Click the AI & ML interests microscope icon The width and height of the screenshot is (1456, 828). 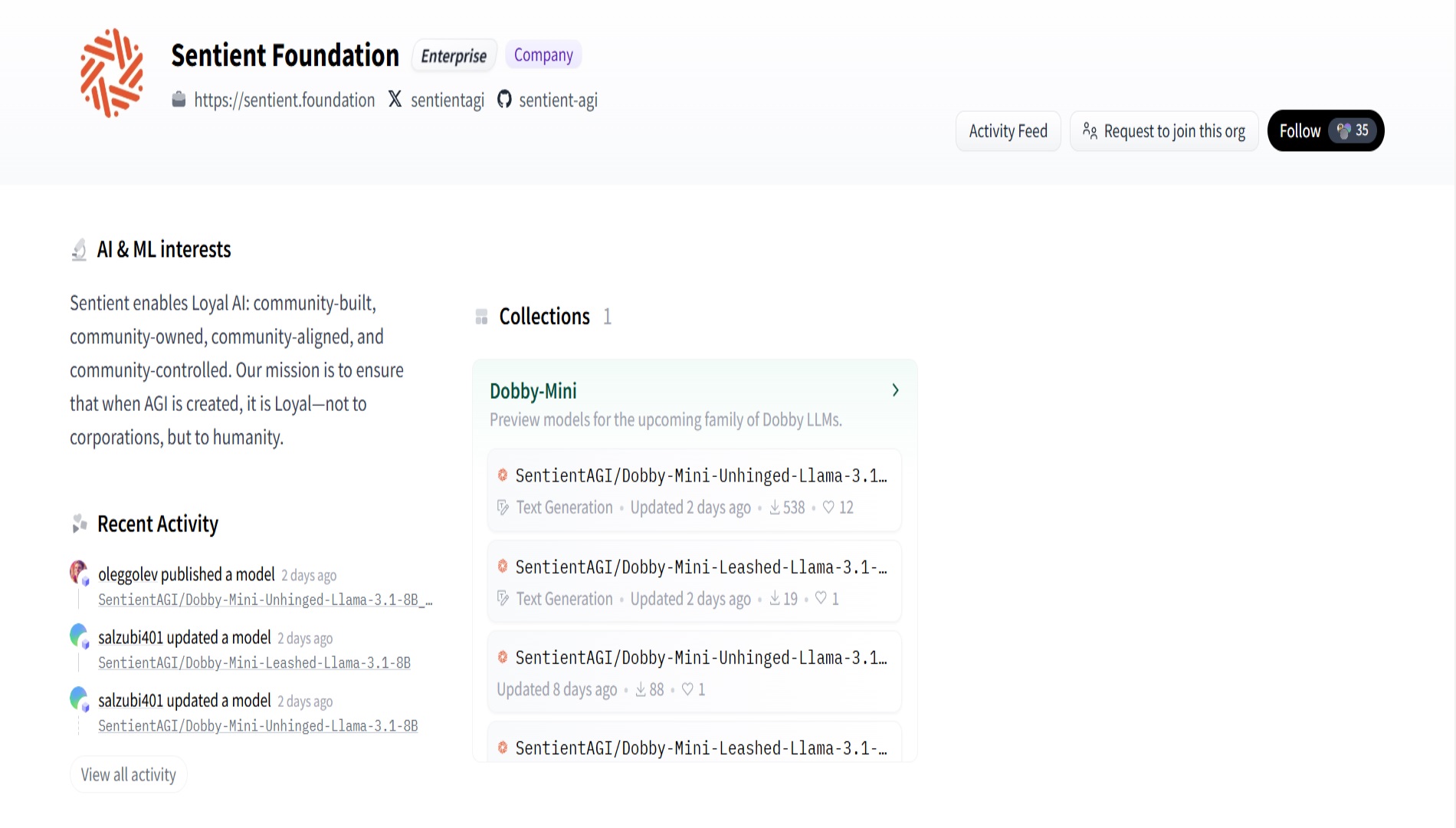coord(79,249)
